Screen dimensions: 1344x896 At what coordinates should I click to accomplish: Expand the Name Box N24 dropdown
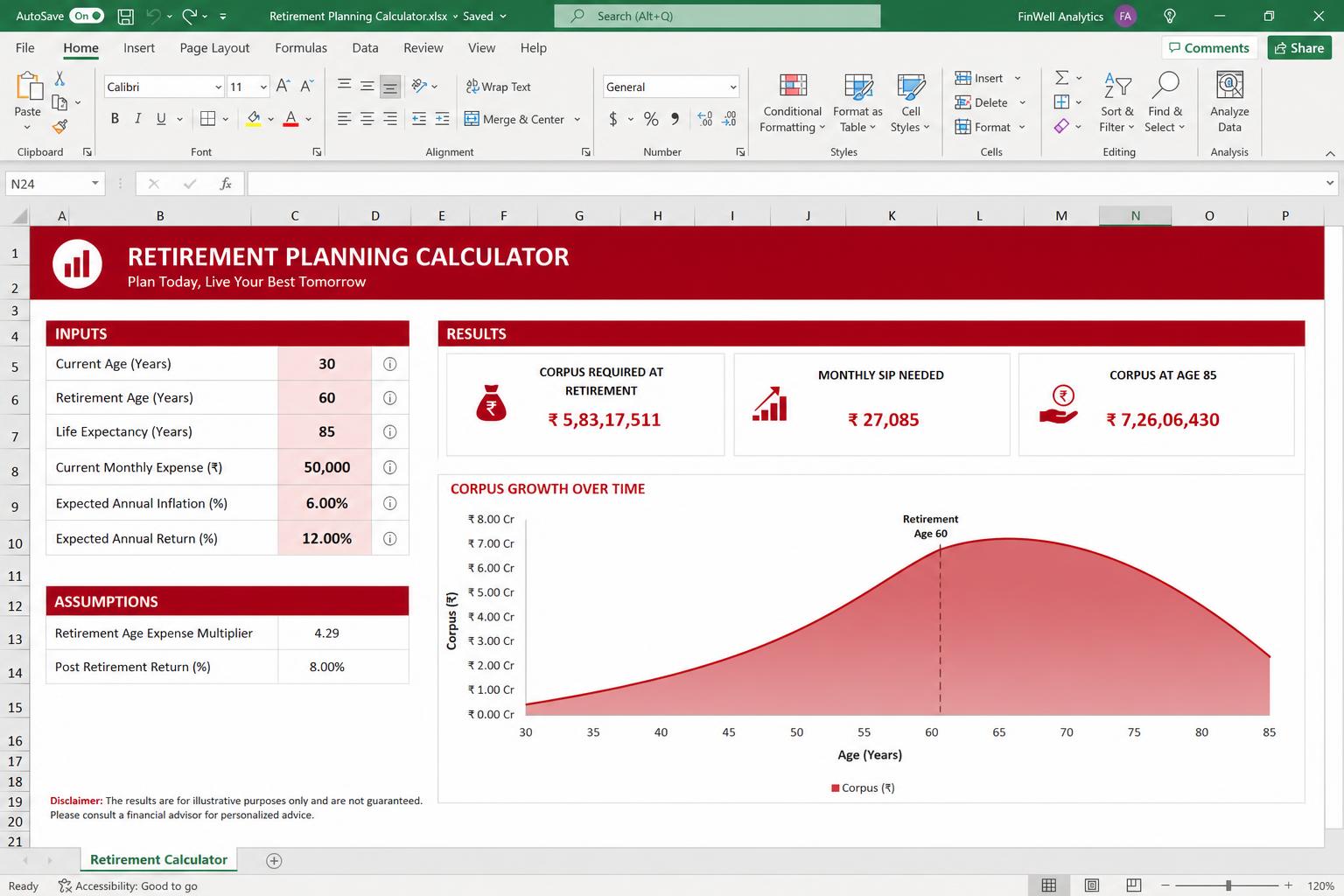(x=94, y=184)
